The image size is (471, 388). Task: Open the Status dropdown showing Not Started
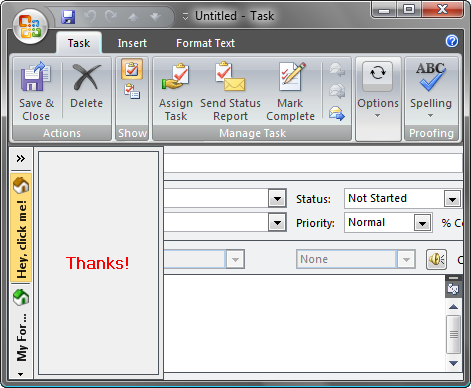pyautogui.click(x=452, y=199)
